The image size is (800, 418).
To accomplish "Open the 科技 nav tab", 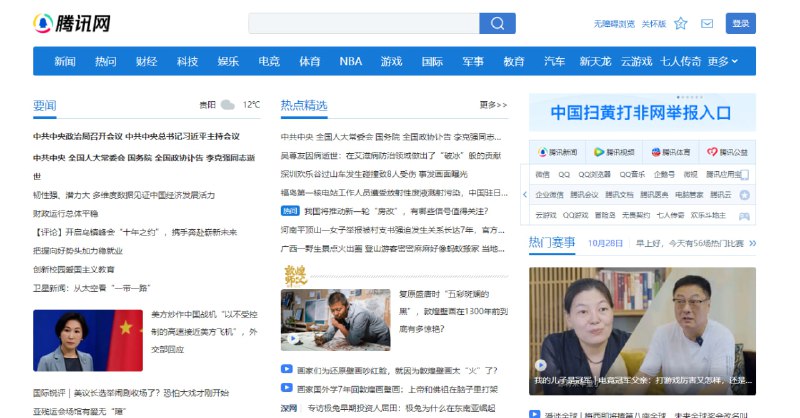I will point(187,61).
